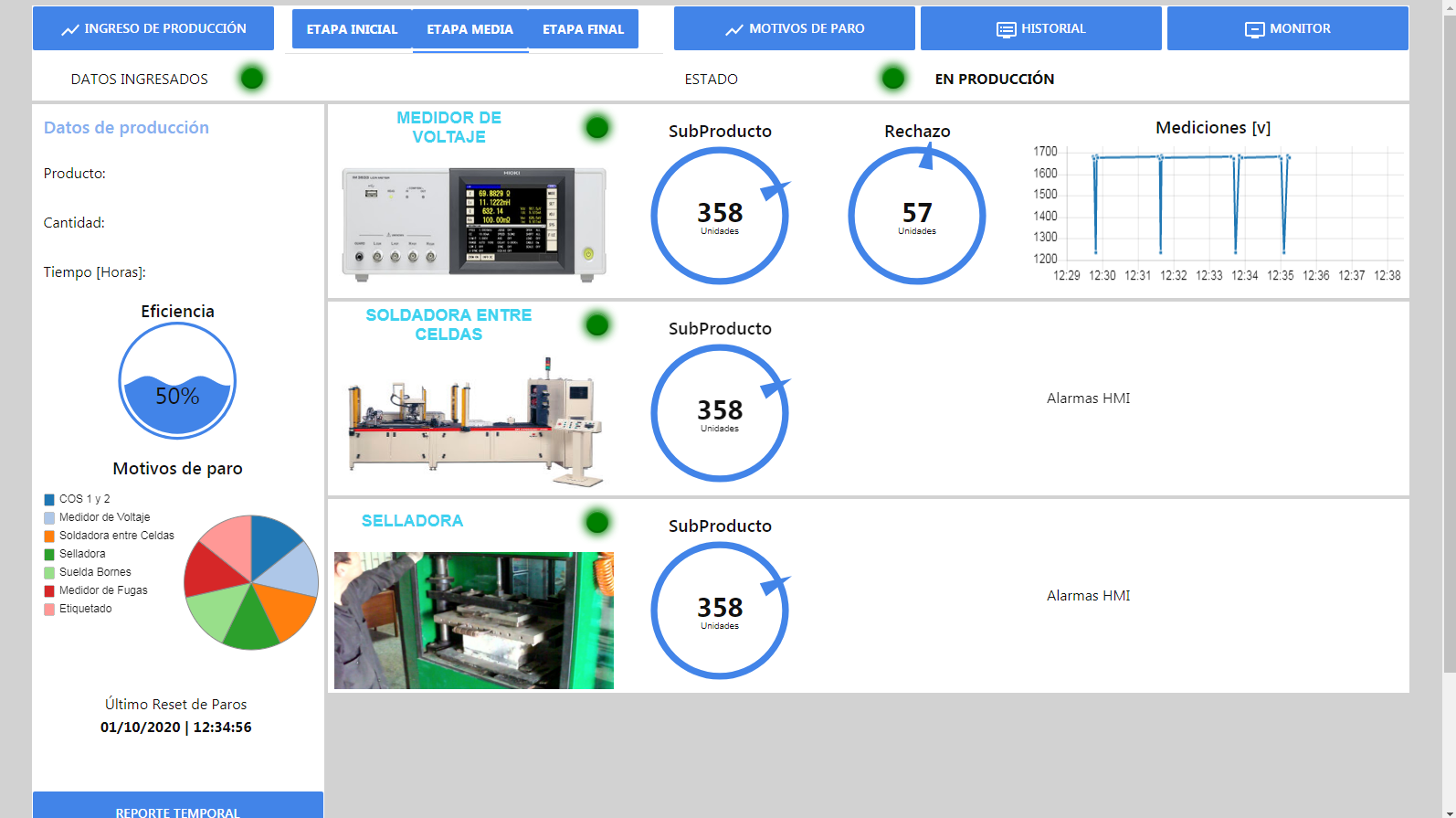This screenshot has width=1456, height=818.
Task: Click the Ingreso de Producción chart icon
Action: coord(69,30)
